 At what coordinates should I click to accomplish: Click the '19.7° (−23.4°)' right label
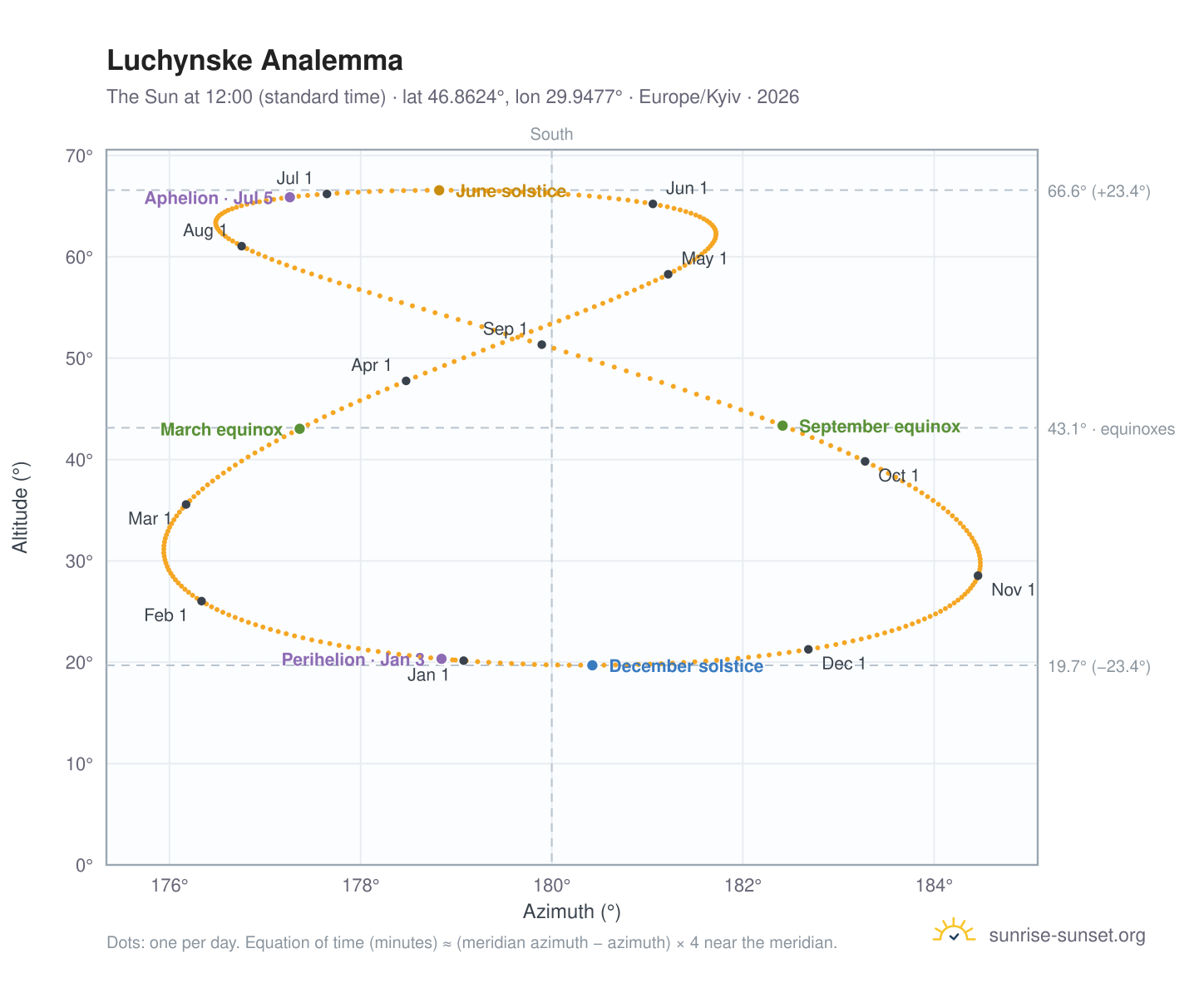[1098, 666]
